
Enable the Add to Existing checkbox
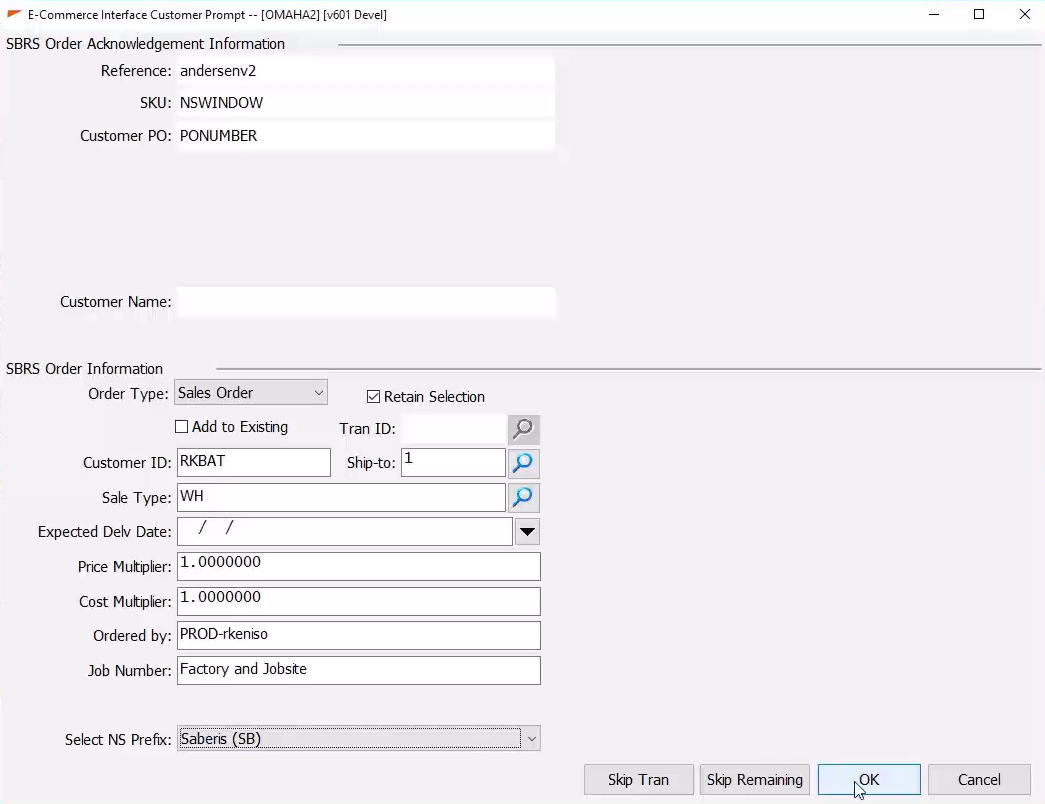[182, 427]
